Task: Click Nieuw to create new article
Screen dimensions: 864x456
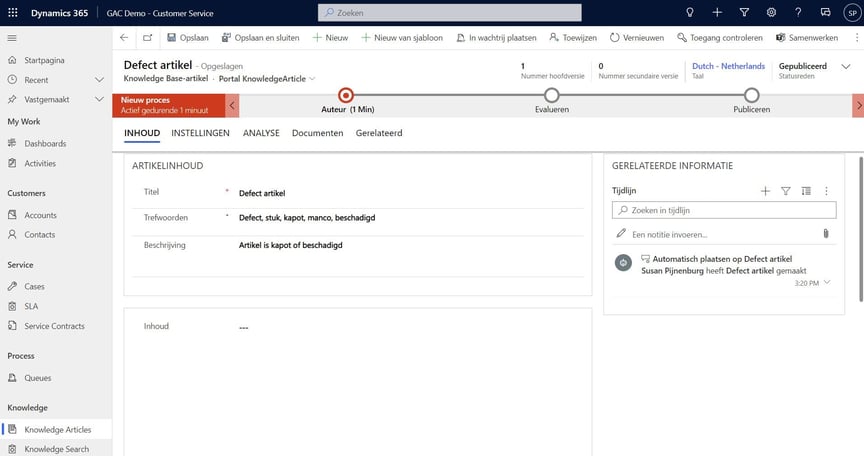Action: 330,37
